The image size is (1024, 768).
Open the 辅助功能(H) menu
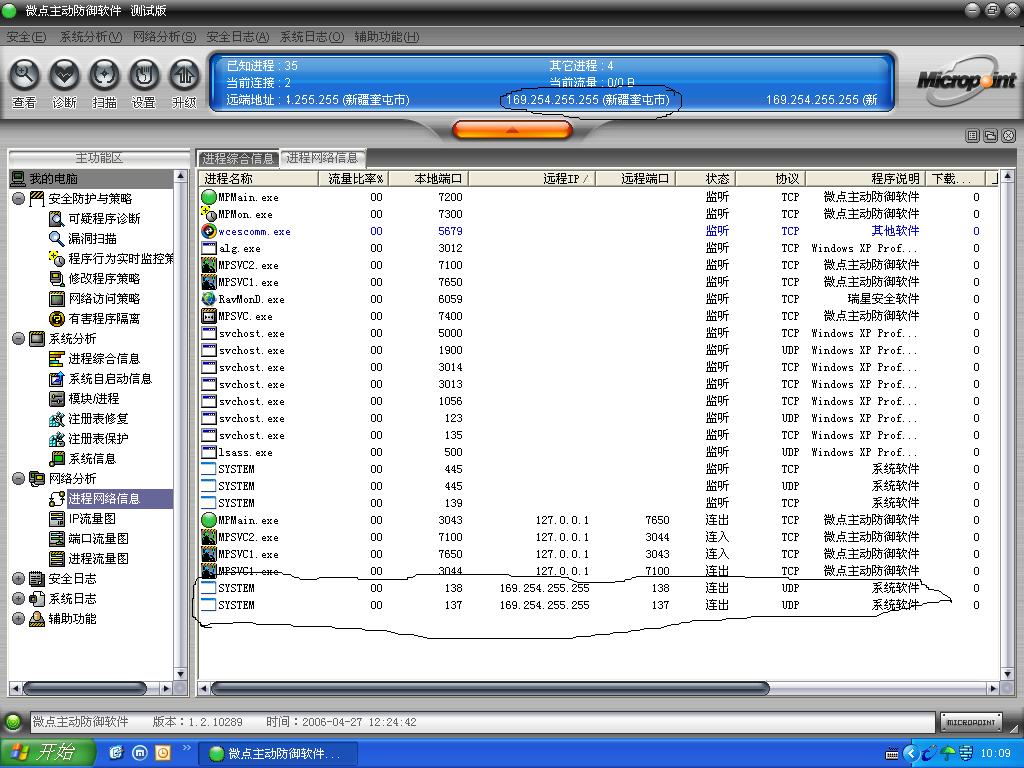[387, 37]
